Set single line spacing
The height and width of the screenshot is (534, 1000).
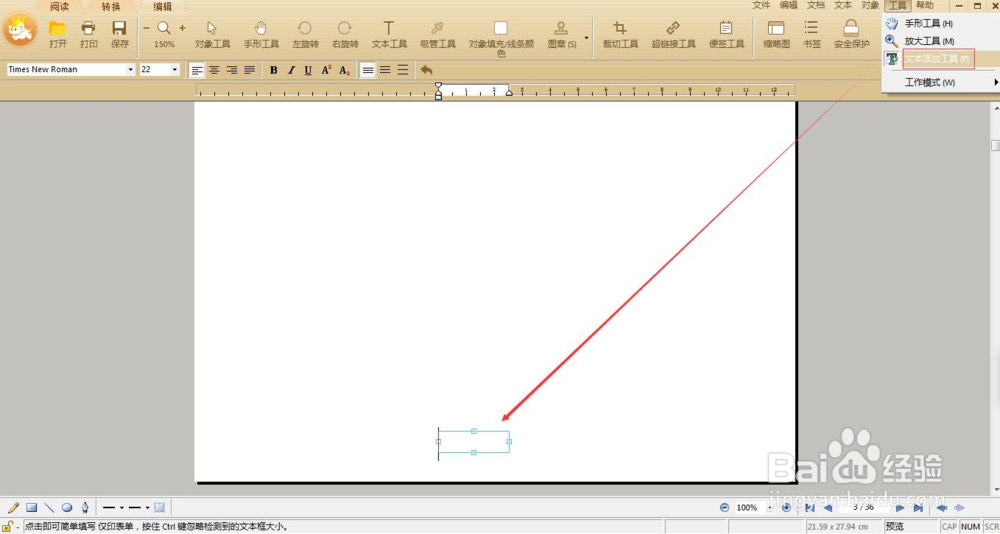(368, 70)
